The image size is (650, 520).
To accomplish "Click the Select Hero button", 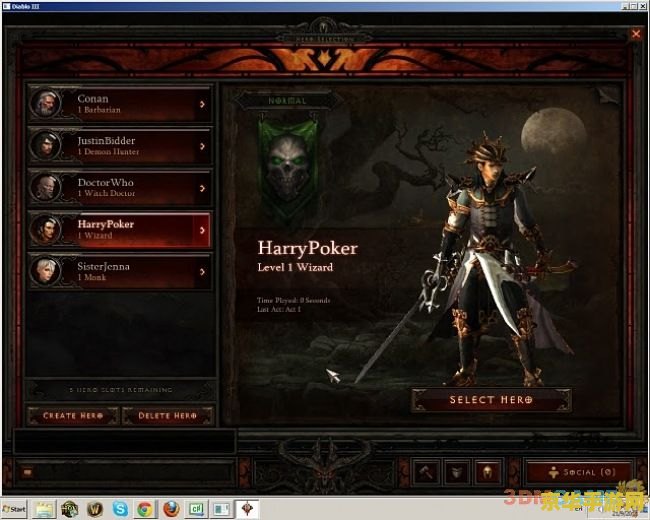I will tap(491, 400).
